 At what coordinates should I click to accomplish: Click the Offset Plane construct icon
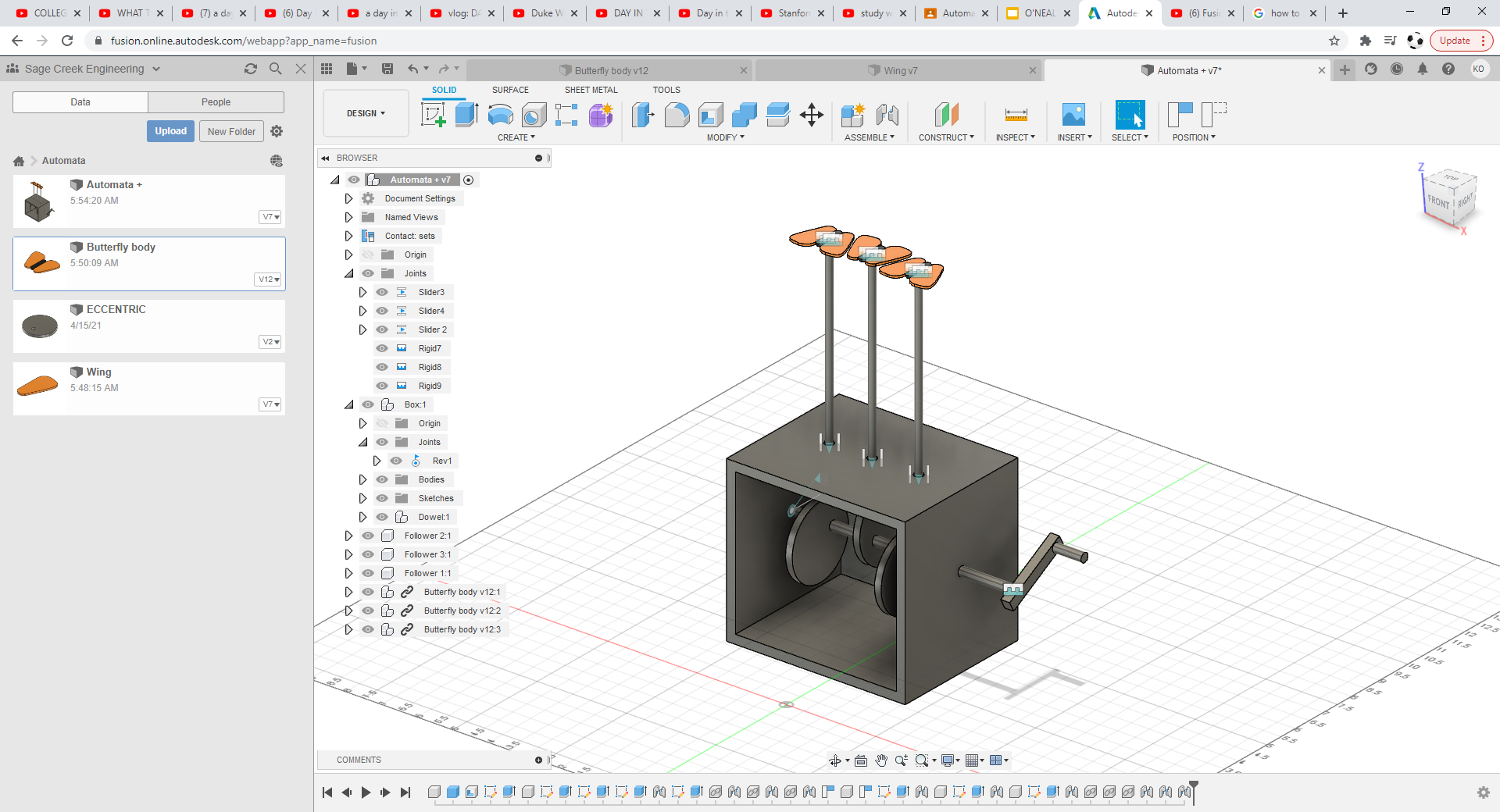946,115
